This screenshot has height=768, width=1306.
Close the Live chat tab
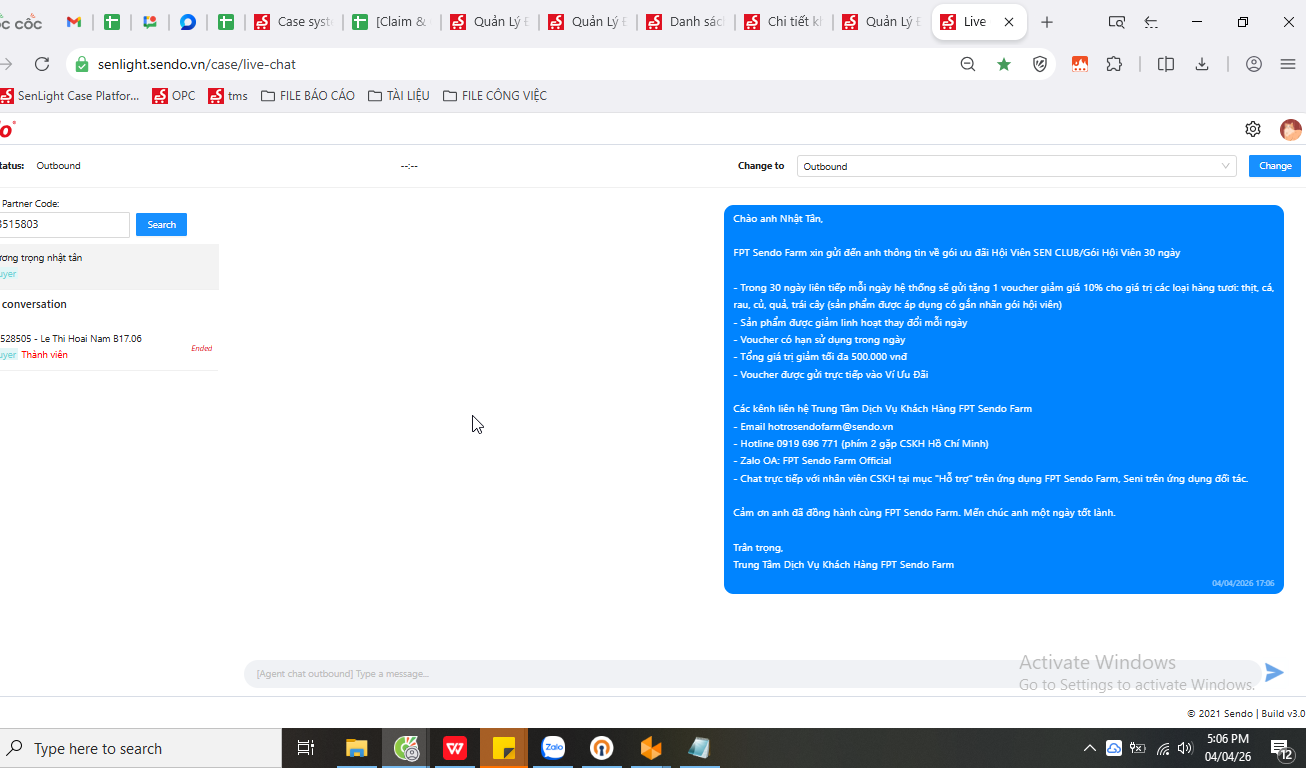[1009, 22]
